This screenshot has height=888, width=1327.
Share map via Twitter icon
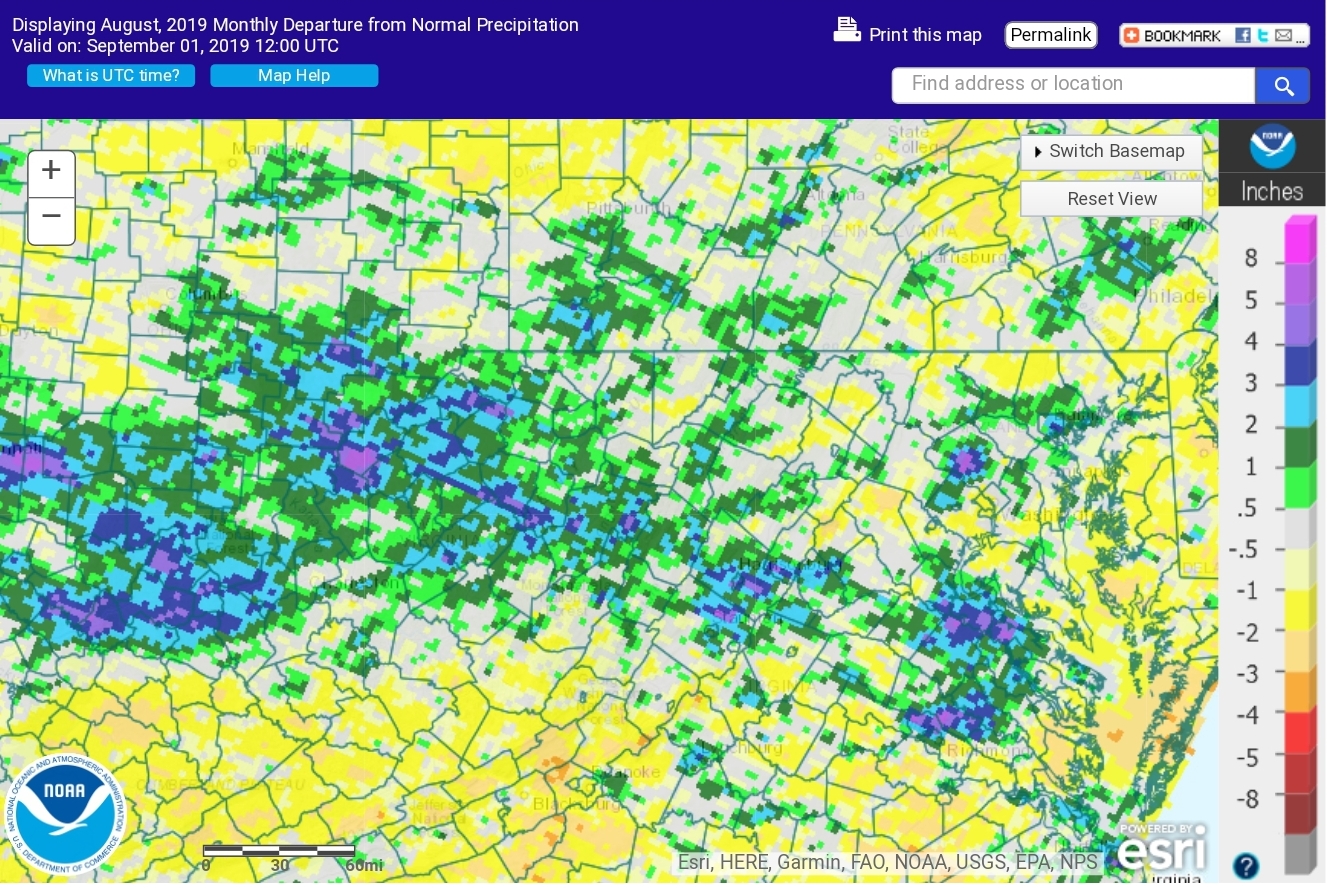point(1263,36)
